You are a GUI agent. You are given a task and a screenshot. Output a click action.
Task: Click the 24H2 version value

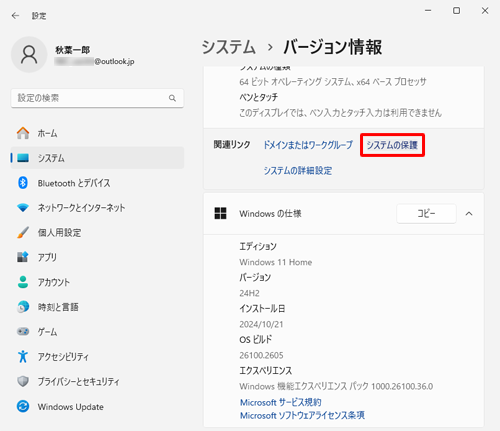[249, 293]
